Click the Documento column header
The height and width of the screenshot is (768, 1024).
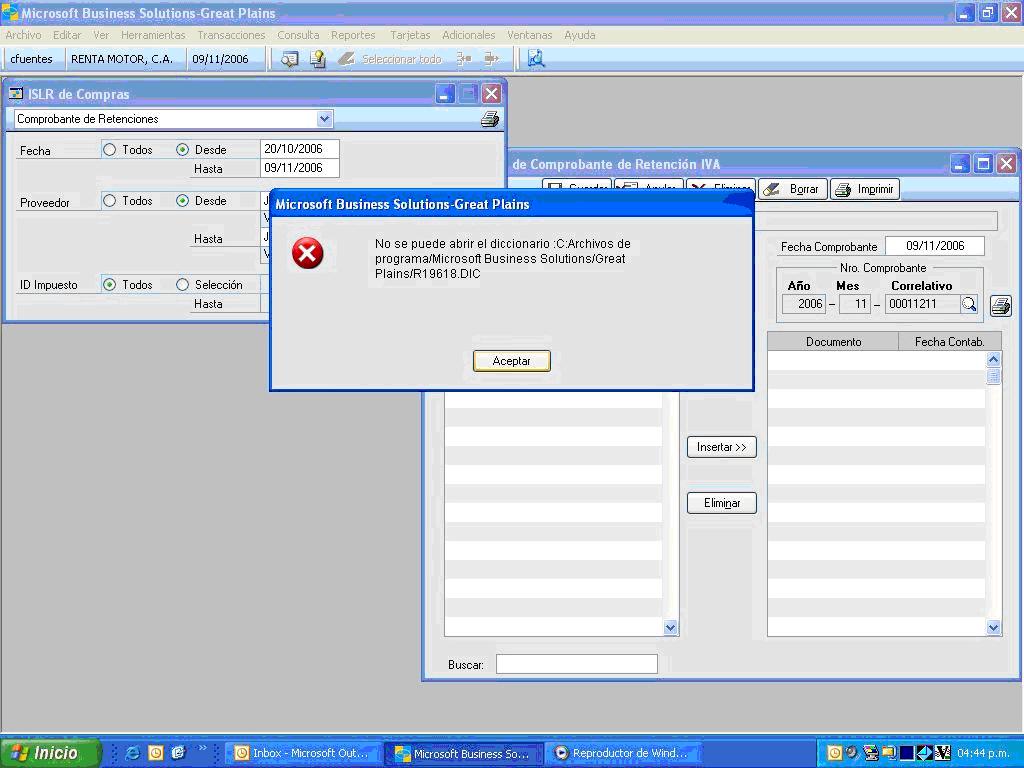(833, 342)
